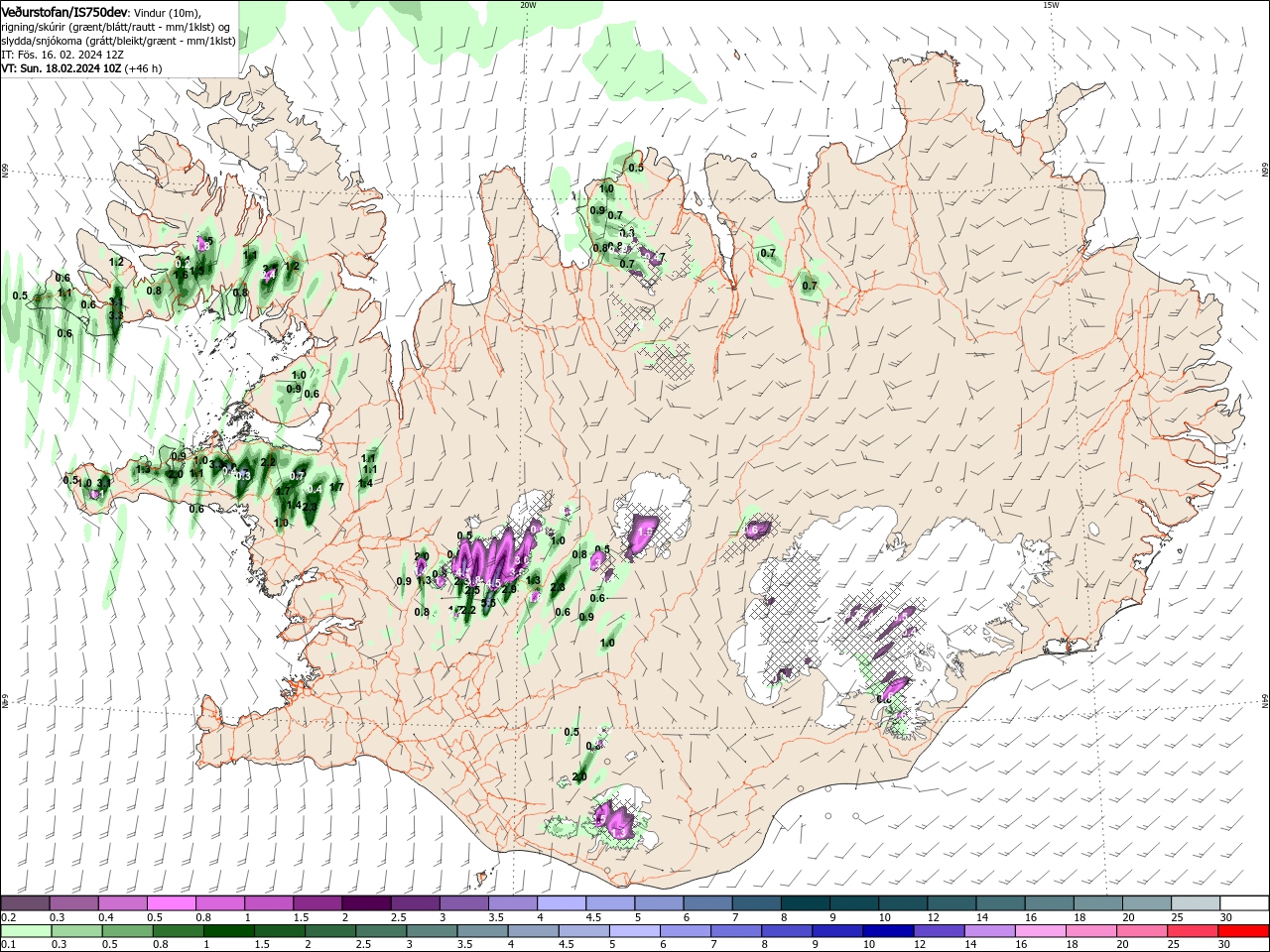
Task: Select the 'IT: Fös. 16. 02. 2024 12Z' line
Action: tap(63, 55)
